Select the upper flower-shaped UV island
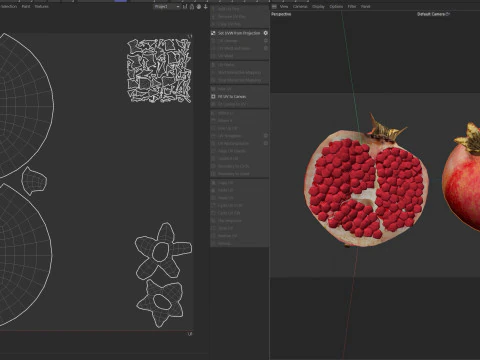Image resolution: width=480 pixels, height=360 pixels. pyautogui.click(x=163, y=251)
